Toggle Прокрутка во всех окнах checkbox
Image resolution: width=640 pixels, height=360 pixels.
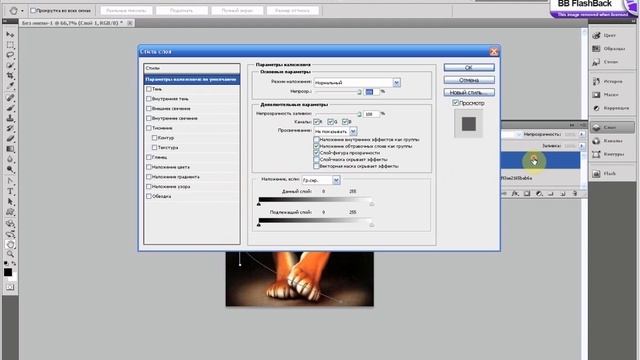(x=33, y=11)
